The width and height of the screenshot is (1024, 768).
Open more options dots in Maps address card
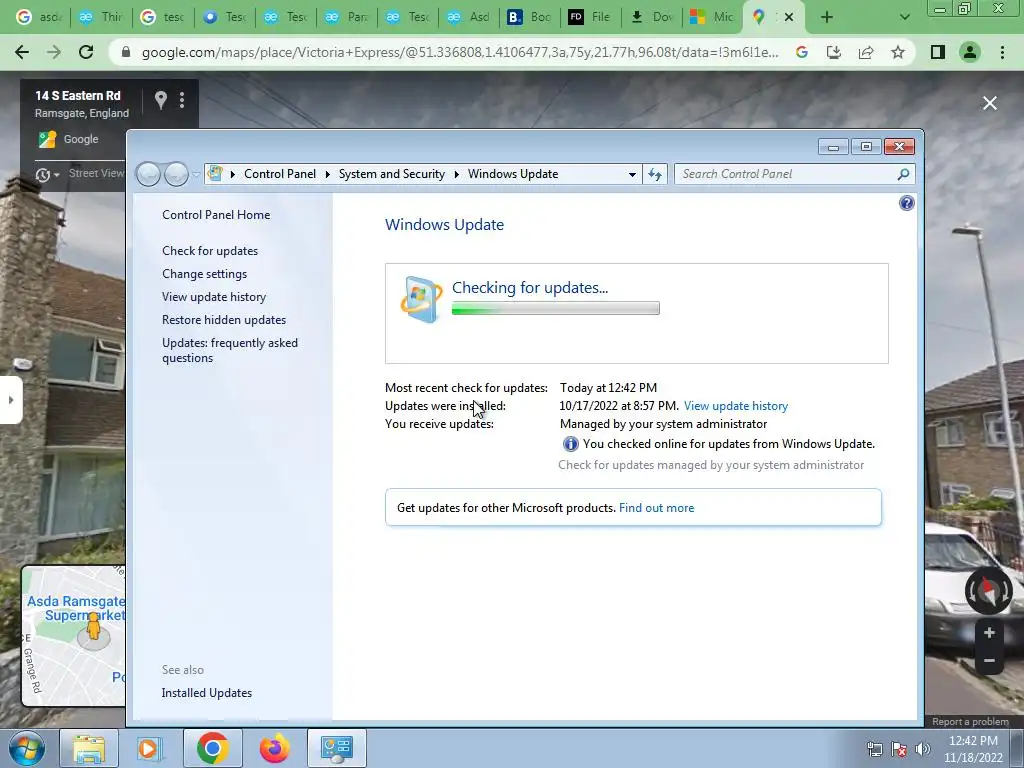[182, 100]
